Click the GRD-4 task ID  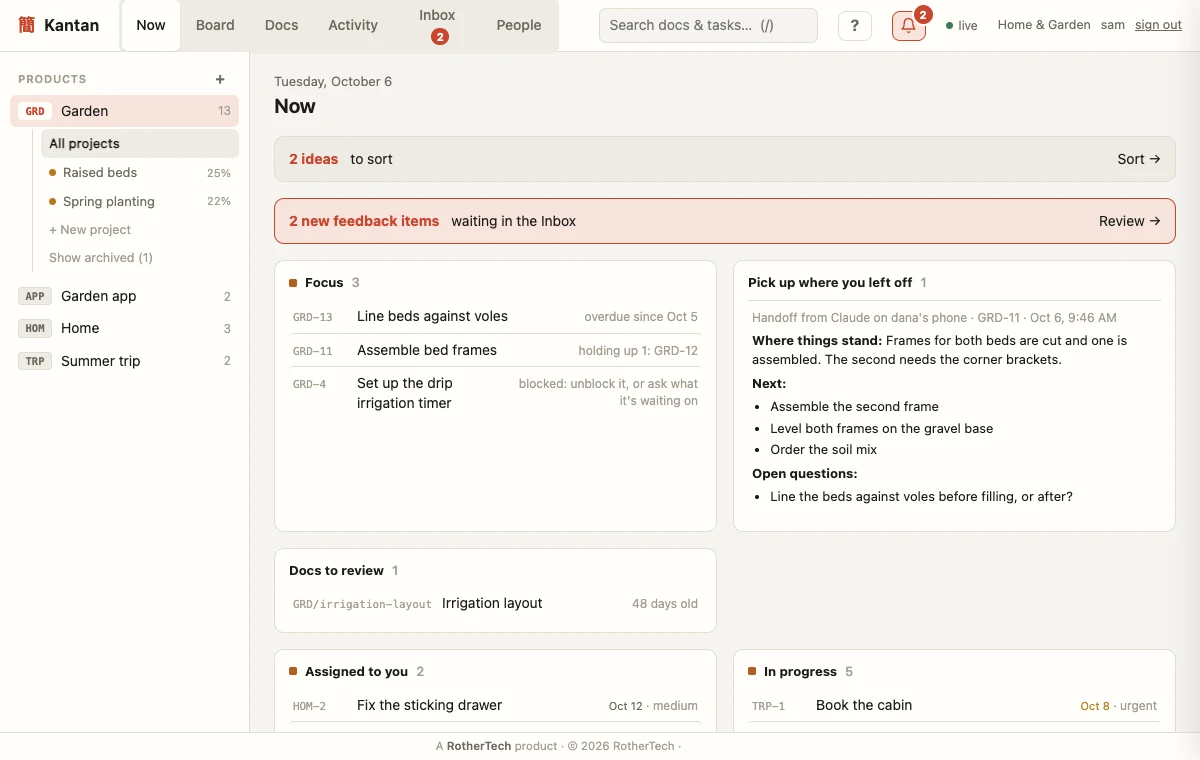310,384
